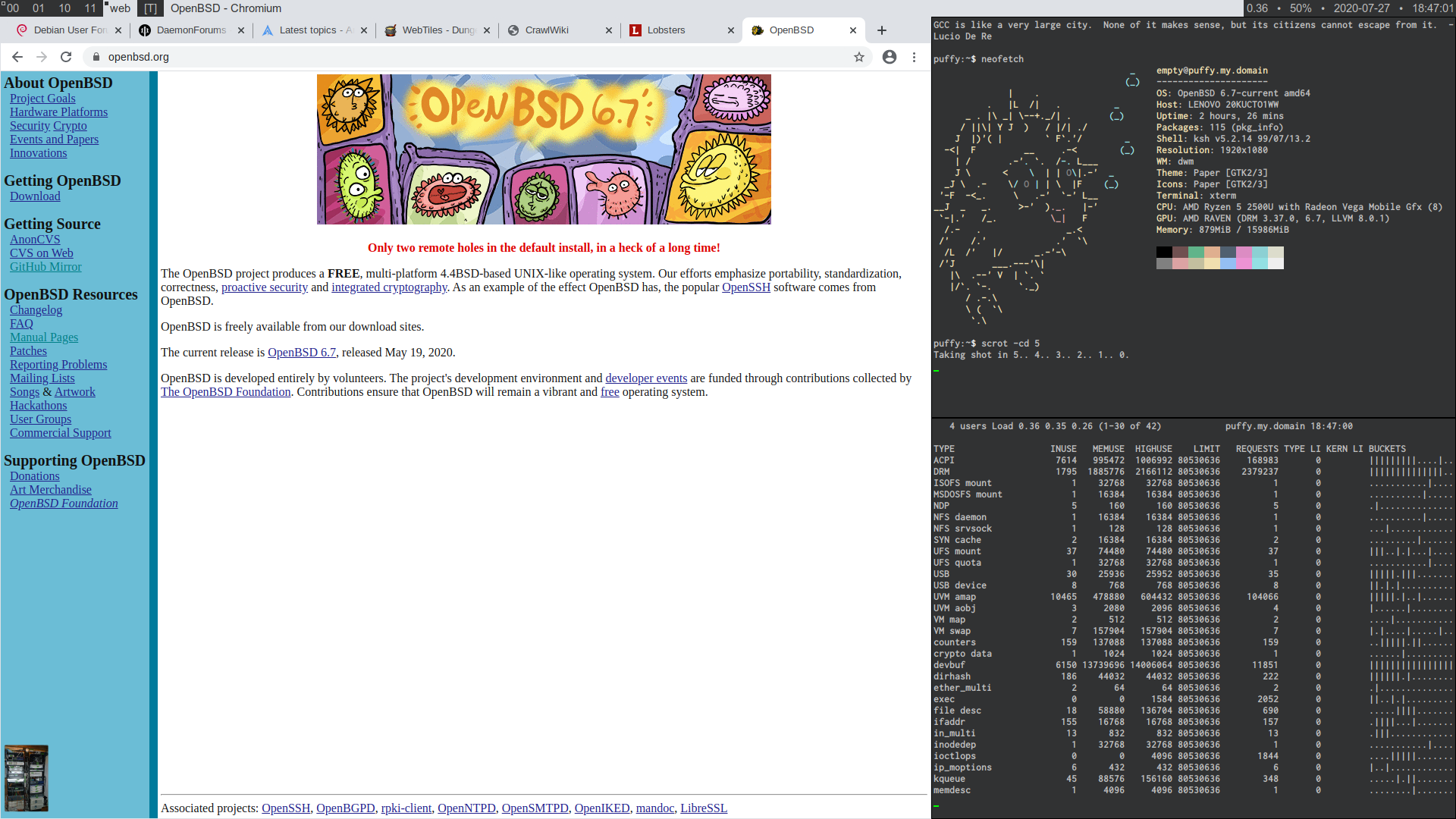Viewport: 1456px width, 819px height.
Task: Open the Crypto link in sidebar
Action: click(x=70, y=126)
